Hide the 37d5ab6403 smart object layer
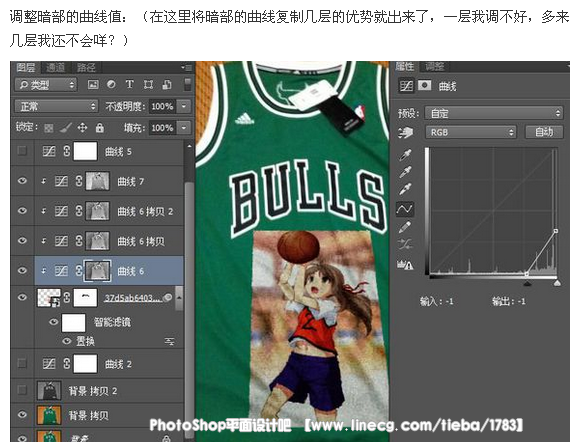The image size is (573, 442). 22,297
